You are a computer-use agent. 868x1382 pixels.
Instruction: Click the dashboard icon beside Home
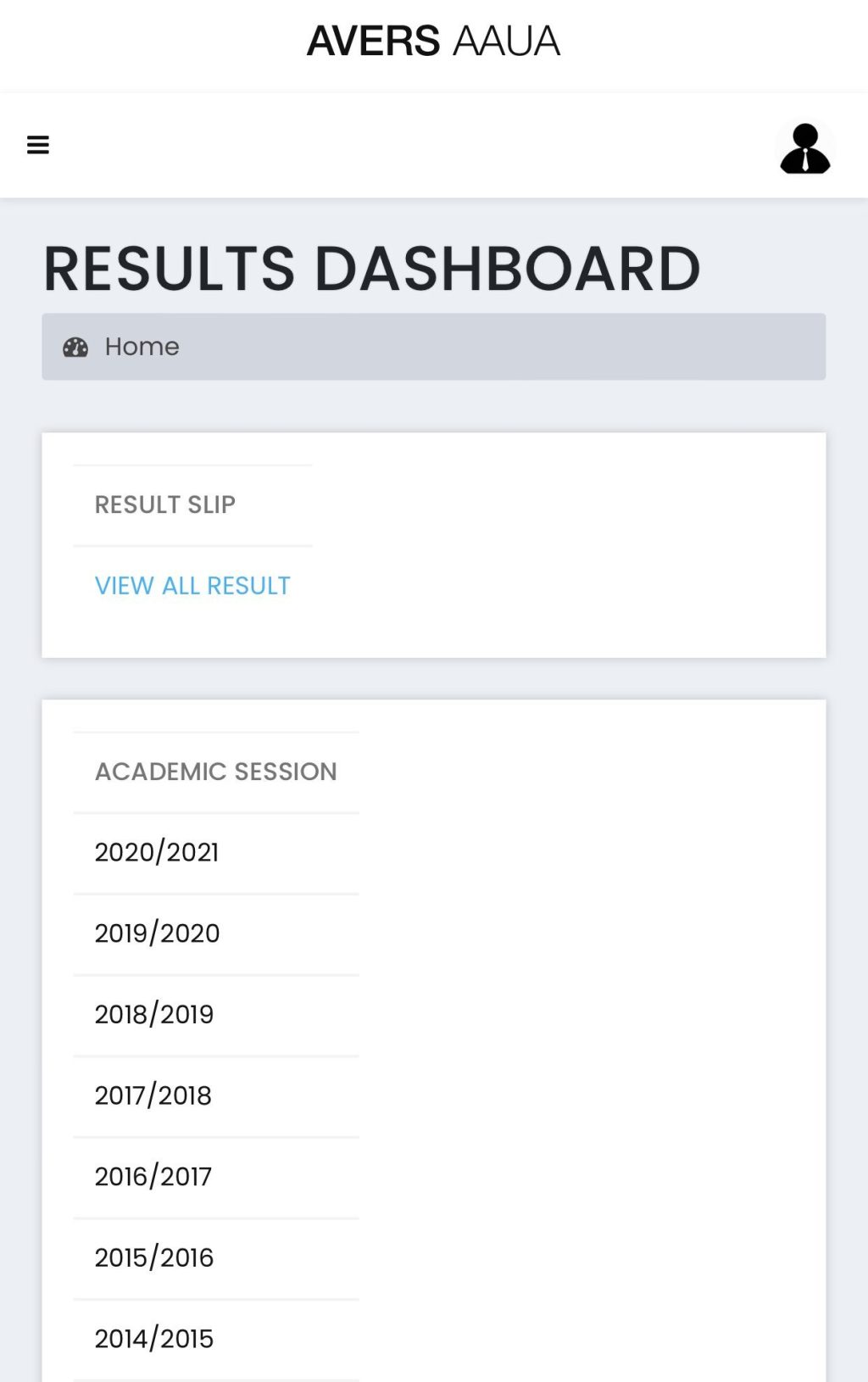[75, 347]
